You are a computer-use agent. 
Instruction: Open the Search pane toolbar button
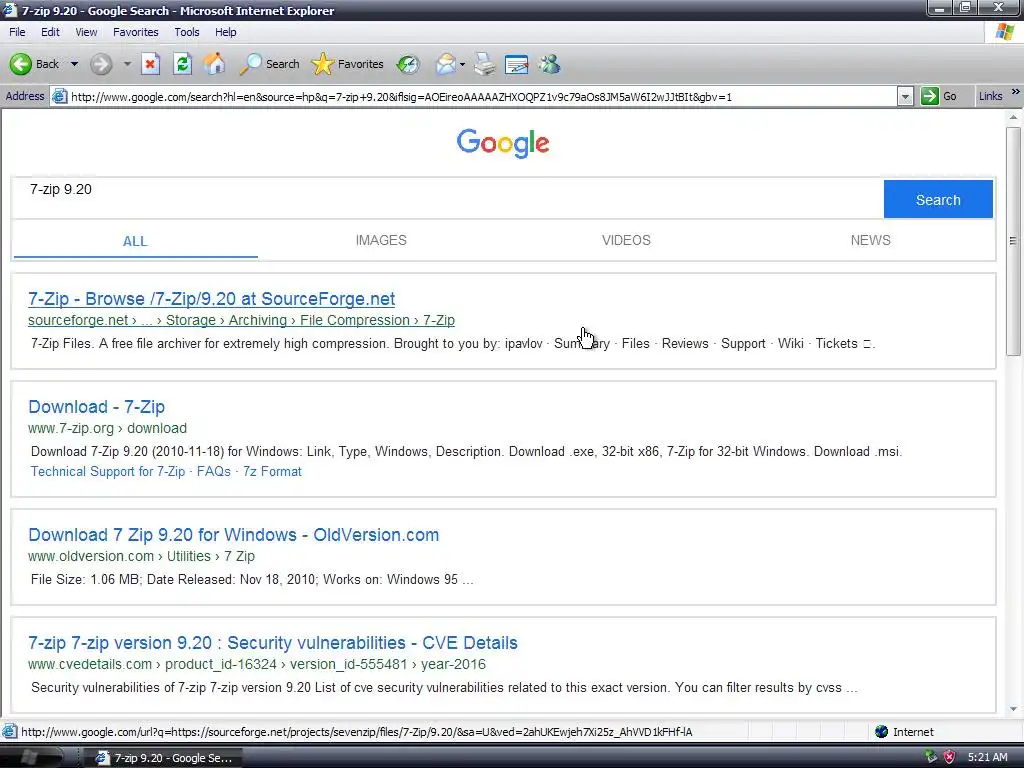(x=269, y=64)
